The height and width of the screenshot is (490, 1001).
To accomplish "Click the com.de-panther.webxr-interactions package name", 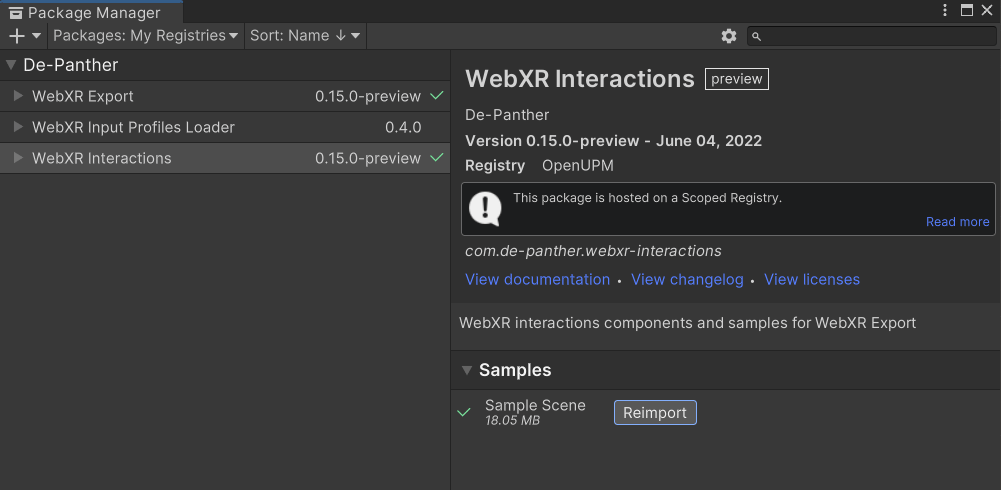I will pyautogui.click(x=593, y=251).
